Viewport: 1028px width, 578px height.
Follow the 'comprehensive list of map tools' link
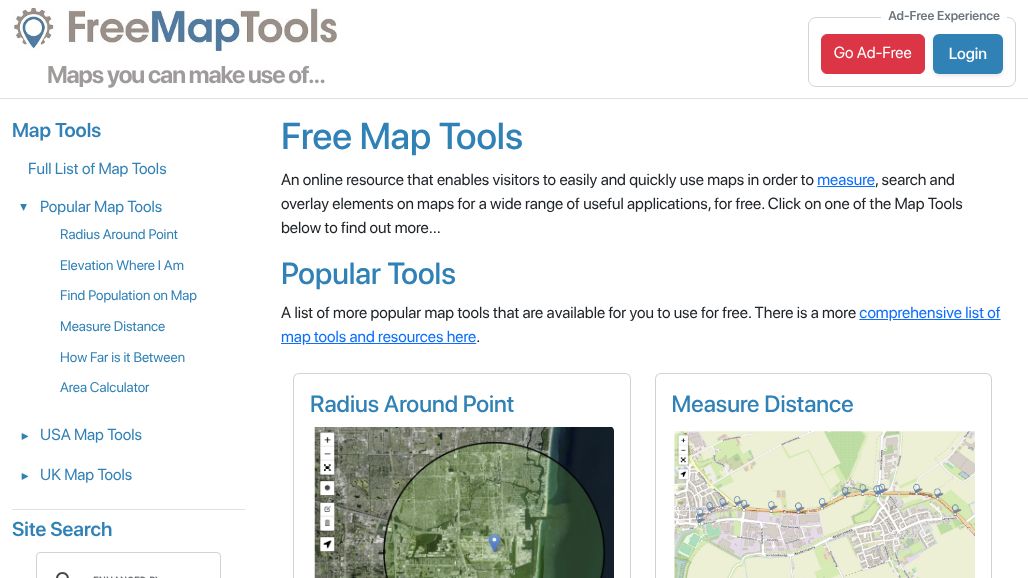pos(641,325)
